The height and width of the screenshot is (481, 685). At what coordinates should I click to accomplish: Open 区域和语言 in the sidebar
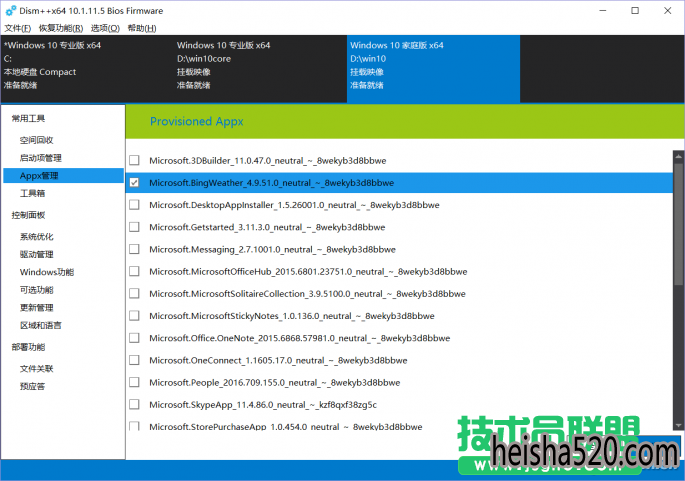coord(41,325)
